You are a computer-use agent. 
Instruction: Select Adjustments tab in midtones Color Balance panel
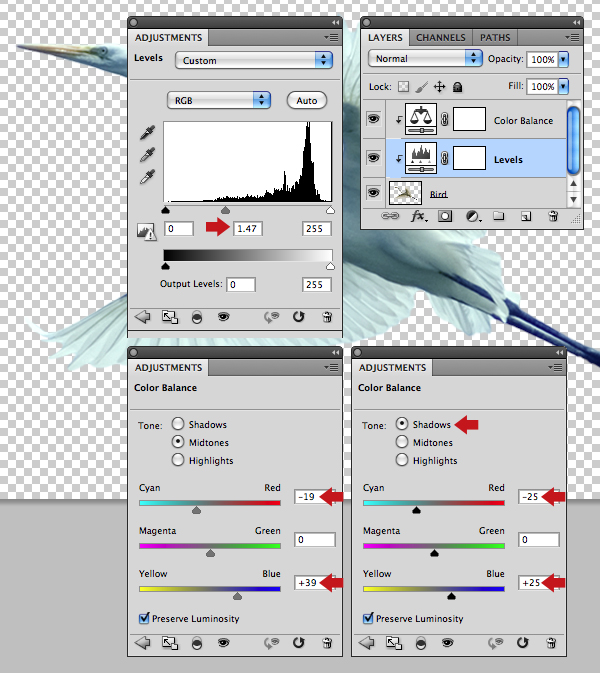[168, 368]
